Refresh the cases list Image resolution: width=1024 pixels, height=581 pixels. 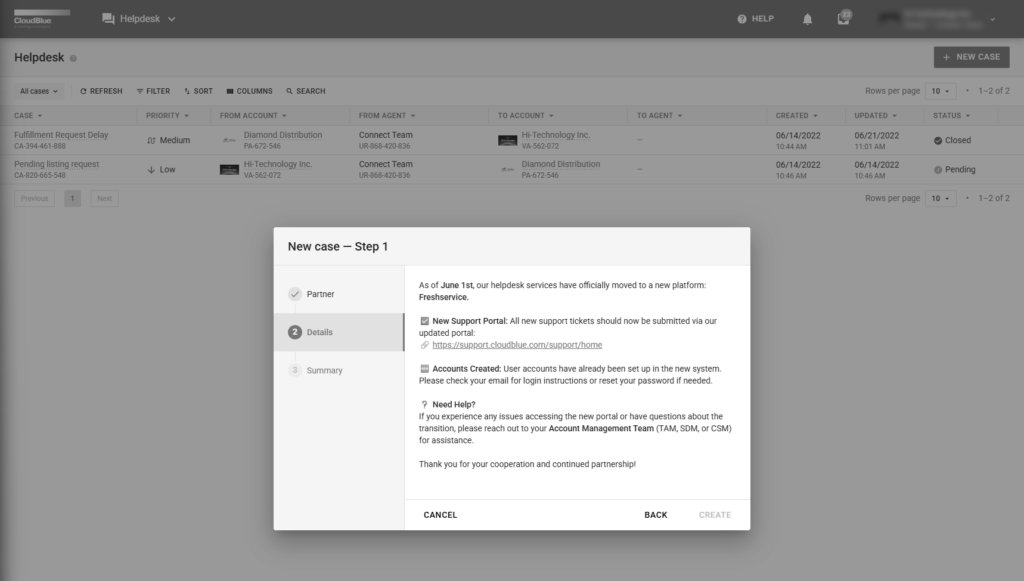point(101,91)
